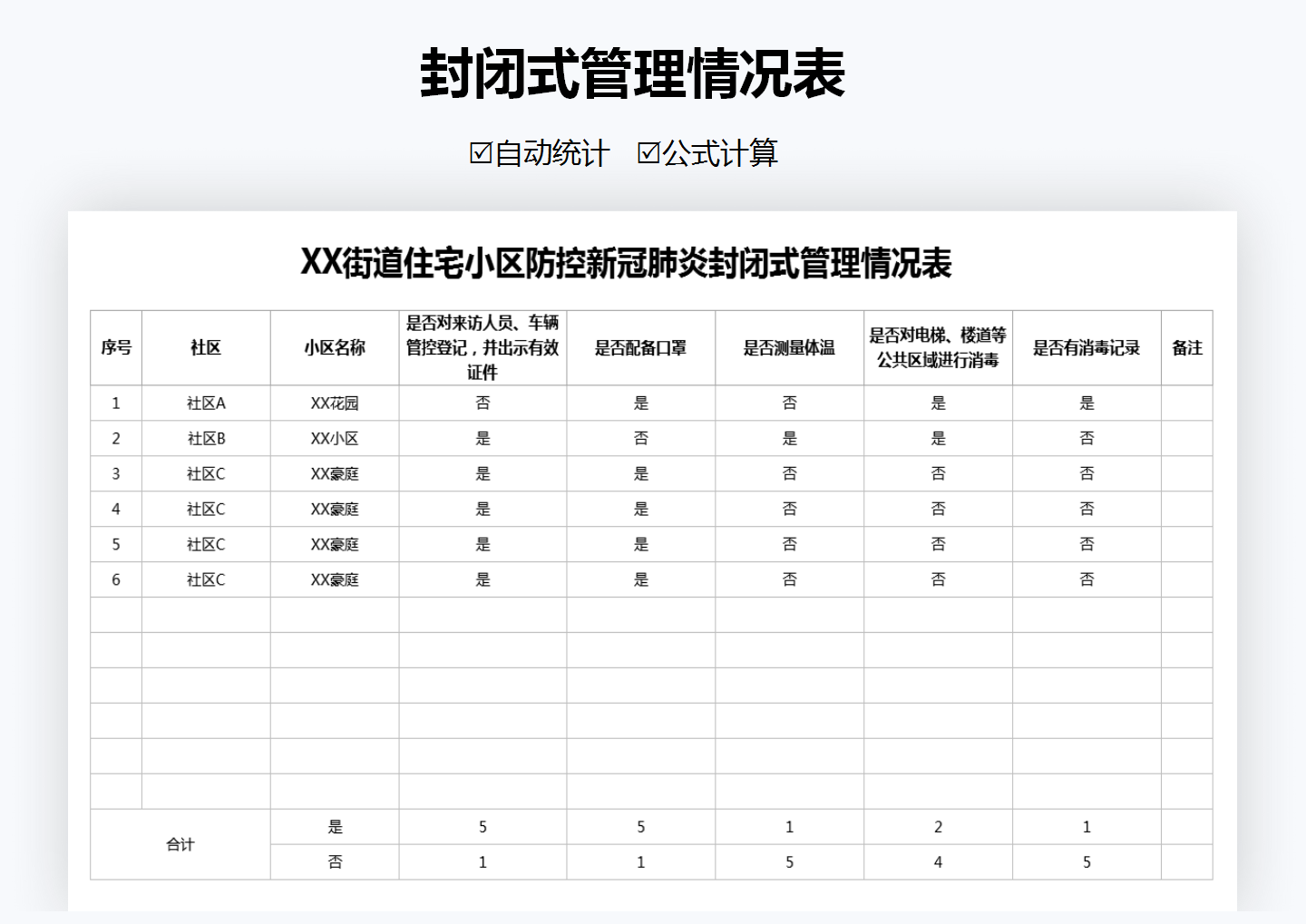Click the 小区名称 column header
This screenshot has width=1306, height=924.
pos(334,347)
